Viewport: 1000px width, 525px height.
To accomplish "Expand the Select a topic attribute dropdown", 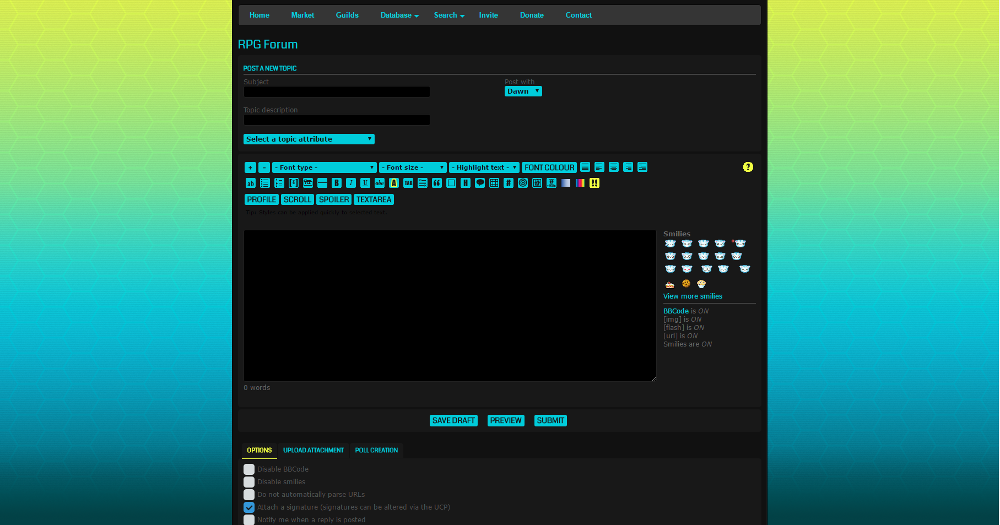I will click(x=309, y=139).
